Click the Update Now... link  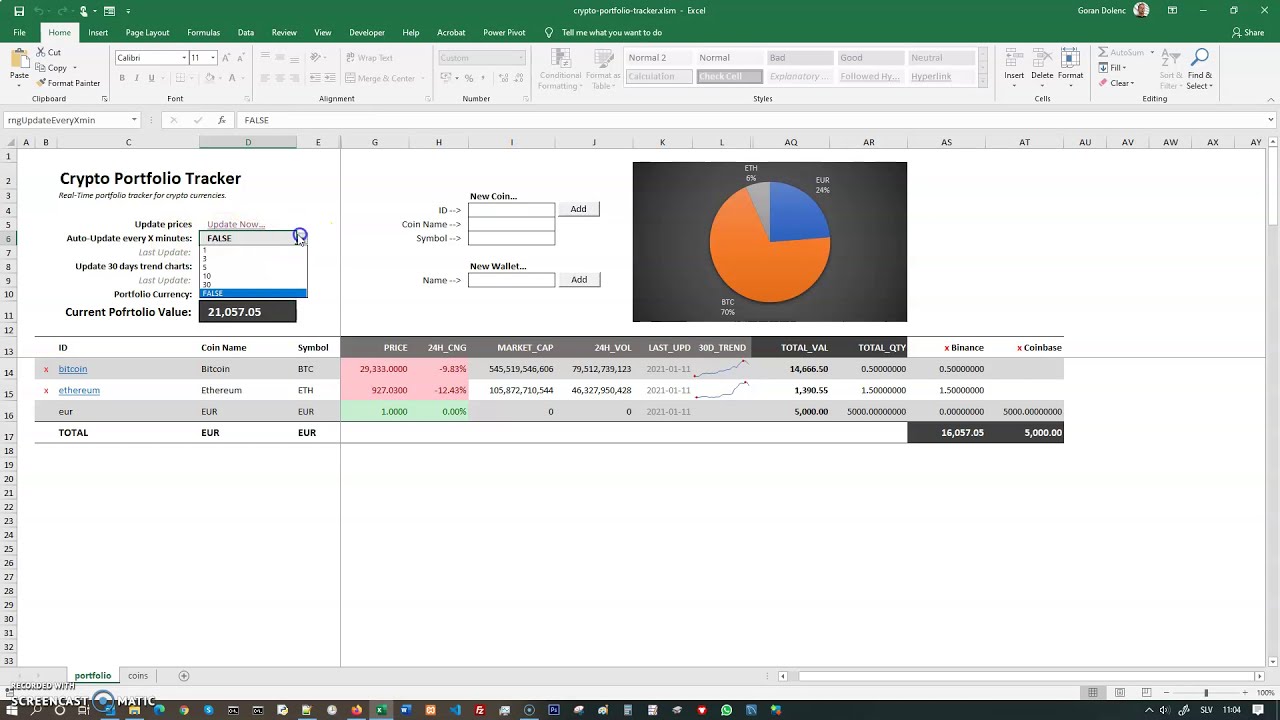click(236, 224)
